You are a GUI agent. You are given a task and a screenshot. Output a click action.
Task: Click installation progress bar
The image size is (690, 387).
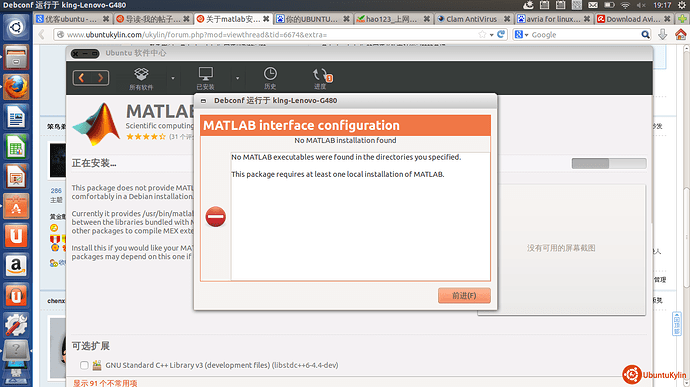[609, 163]
